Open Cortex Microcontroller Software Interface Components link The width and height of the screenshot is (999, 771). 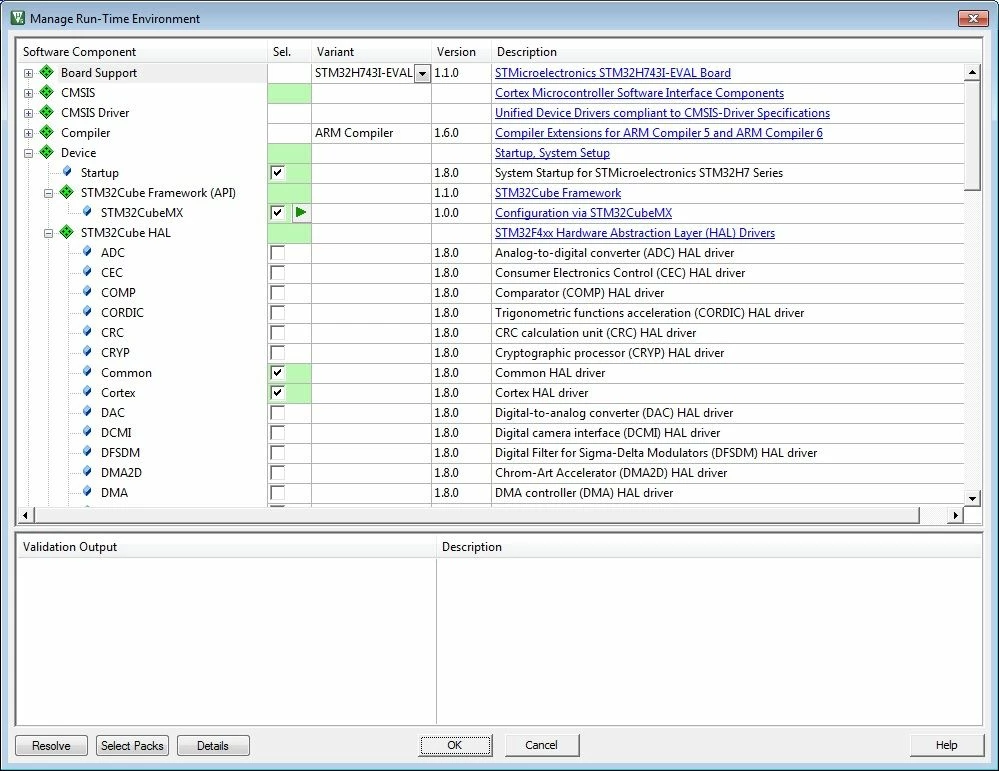tap(640, 92)
